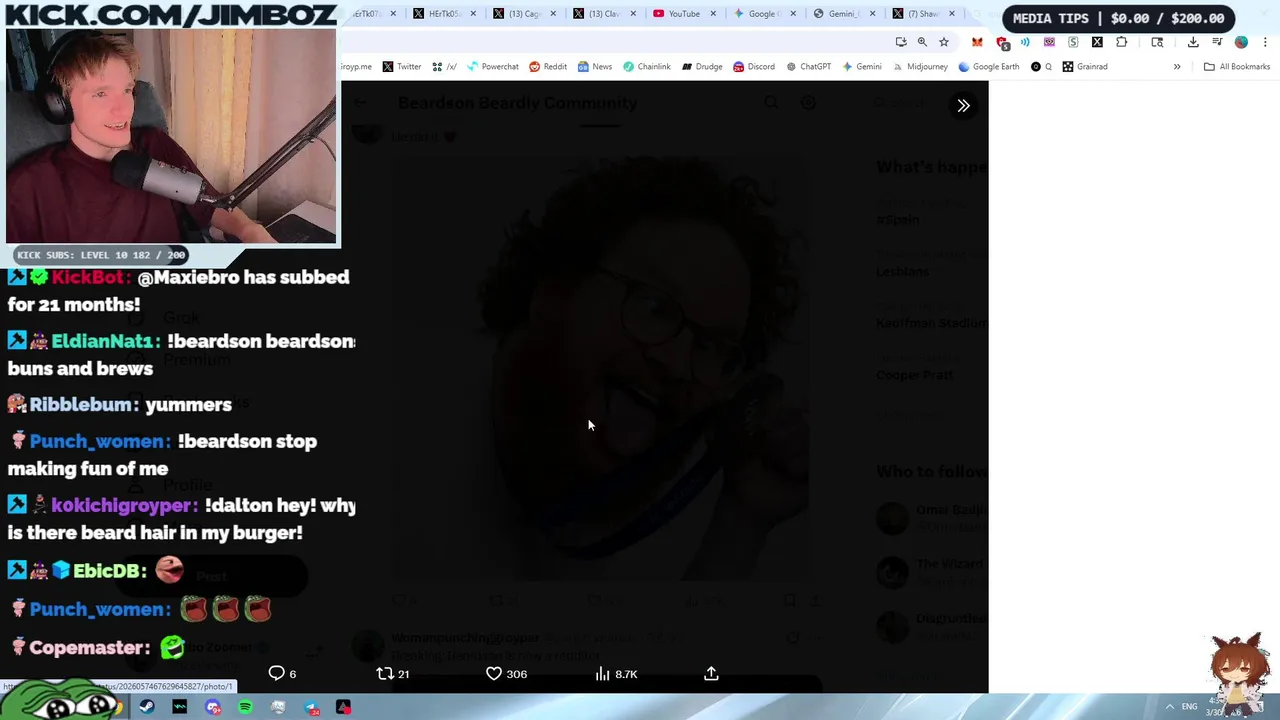The width and height of the screenshot is (1280, 720).
Task: Open Discord app from the taskbar
Action: pos(213,707)
